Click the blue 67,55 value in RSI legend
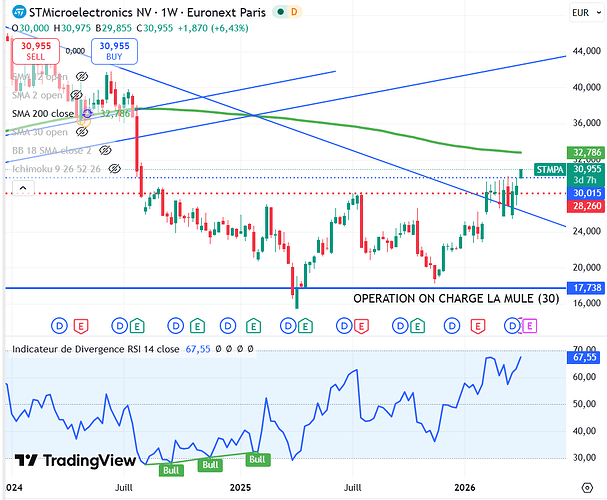 [198, 349]
